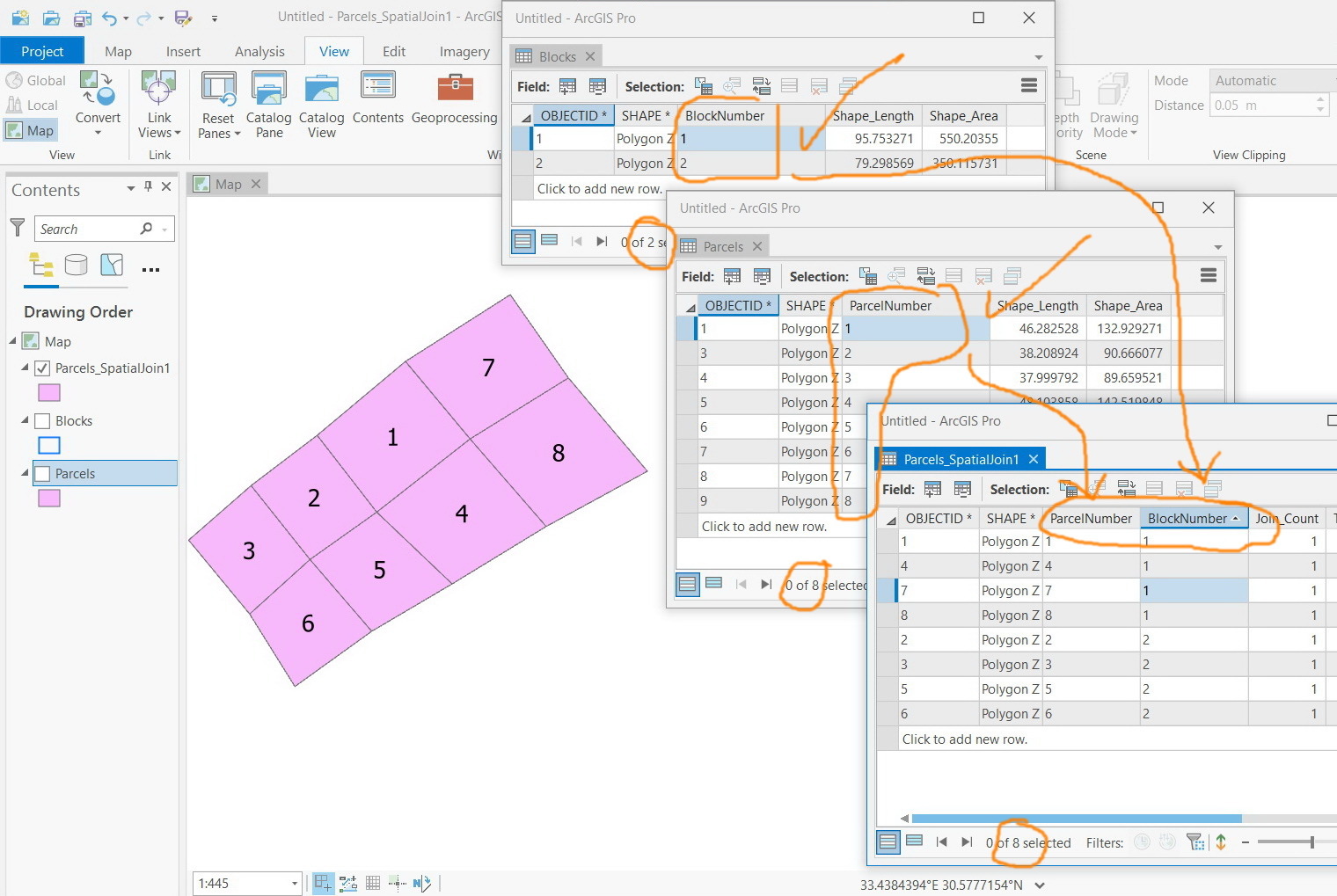Image resolution: width=1337 pixels, height=896 pixels.
Task: Click Add Field icon in Blocks table
Action: tap(568, 86)
